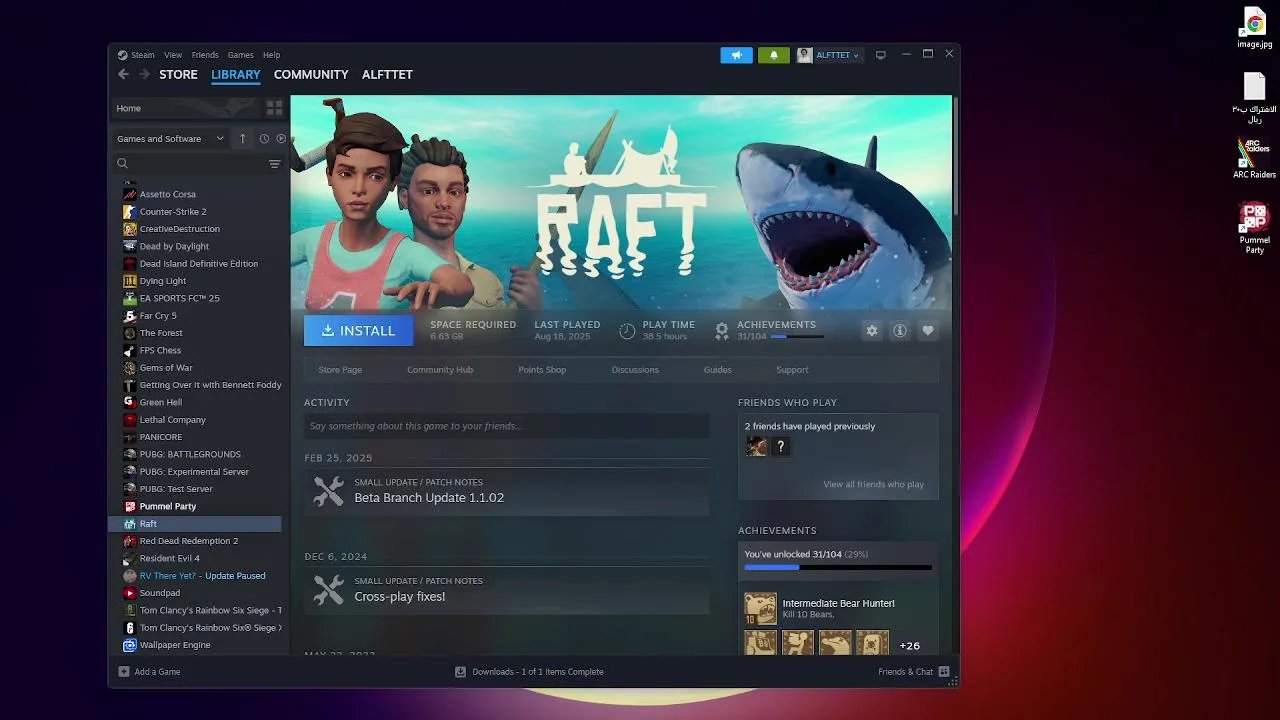Viewport: 1280px width, 720px height.
Task: Switch to the COMMUNITY tab
Action: click(311, 74)
